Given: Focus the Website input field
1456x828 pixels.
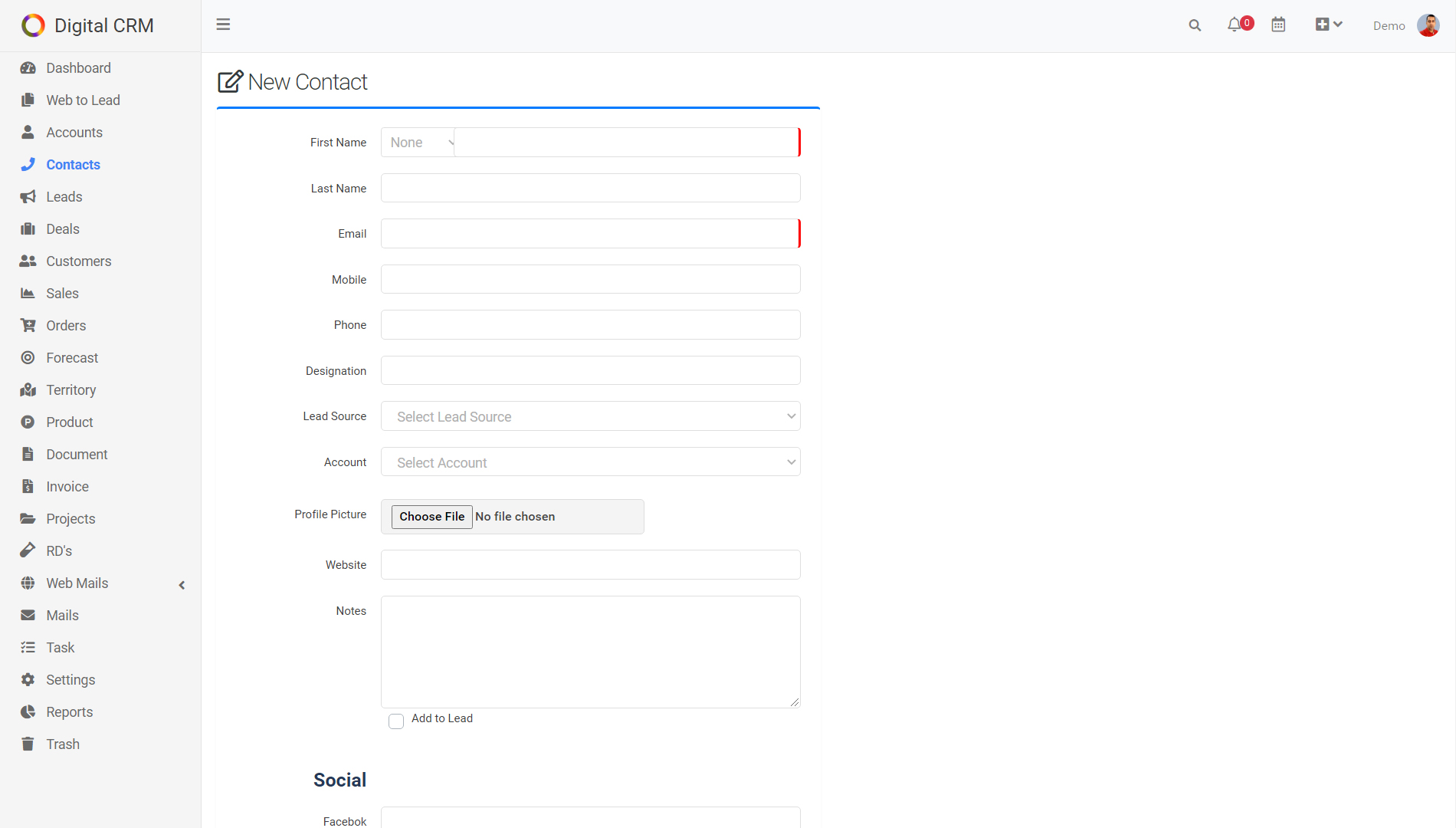Looking at the screenshot, I should click(x=591, y=565).
